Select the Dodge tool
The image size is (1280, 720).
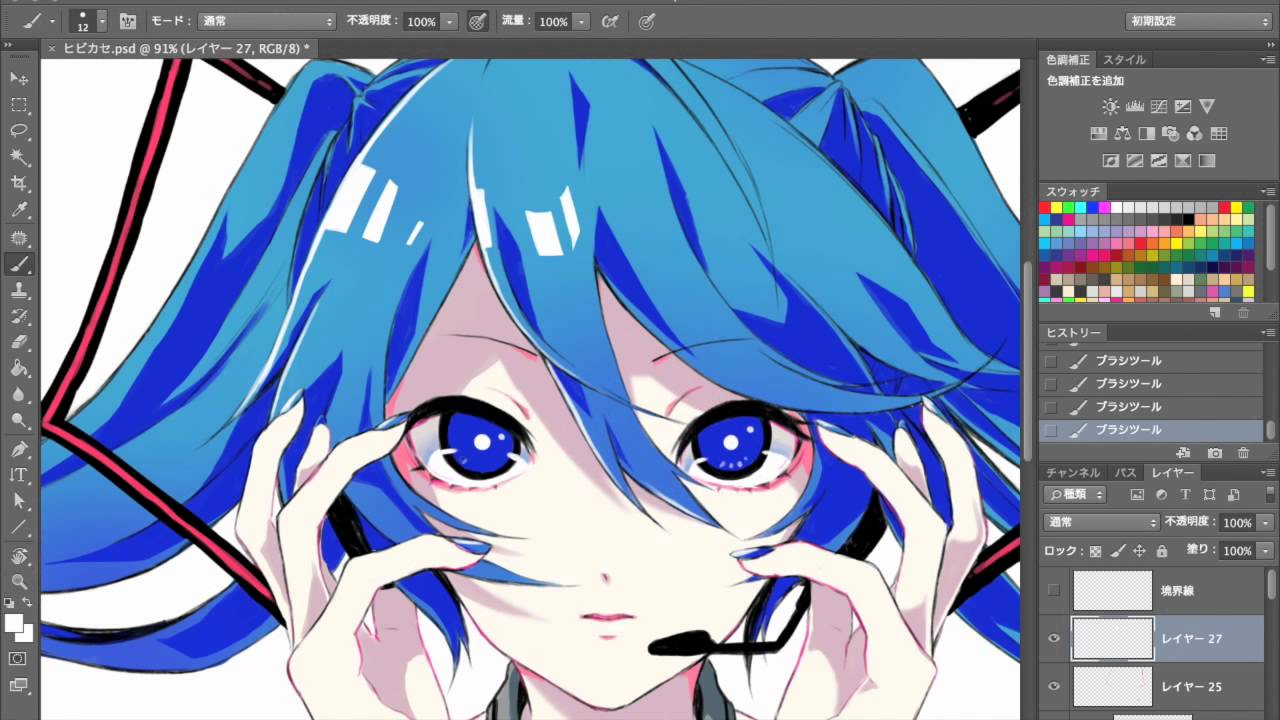point(19,421)
